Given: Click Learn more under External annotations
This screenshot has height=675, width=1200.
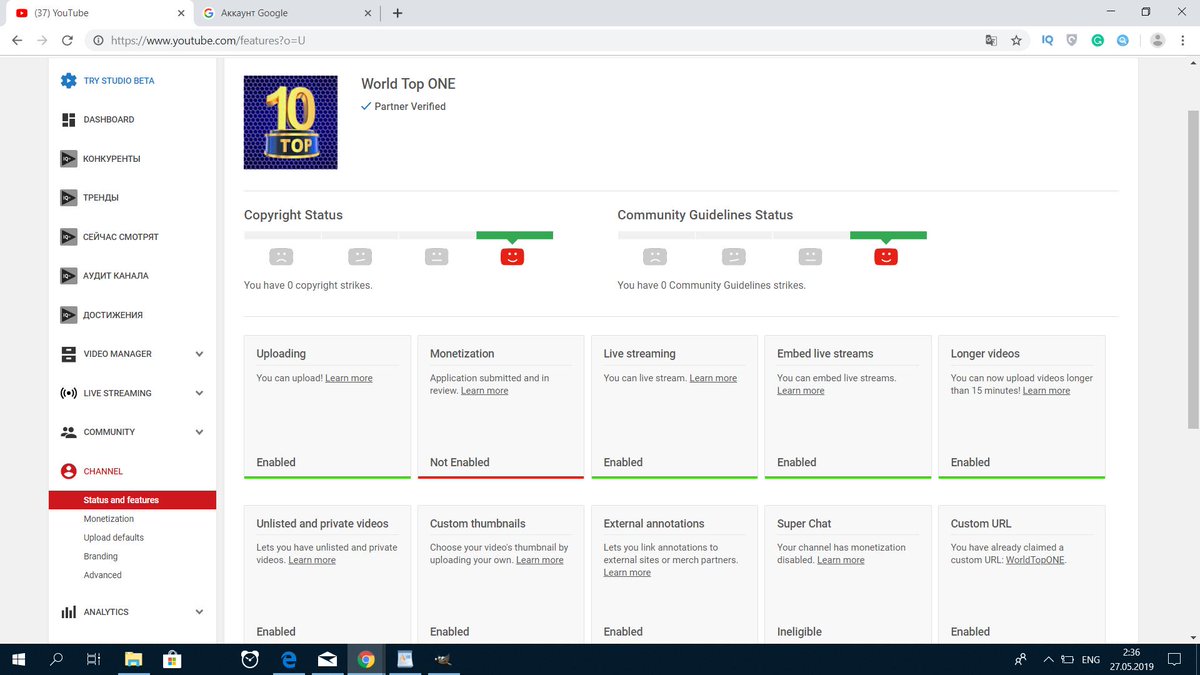Looking at the screenshot, I should pos(628,573).
